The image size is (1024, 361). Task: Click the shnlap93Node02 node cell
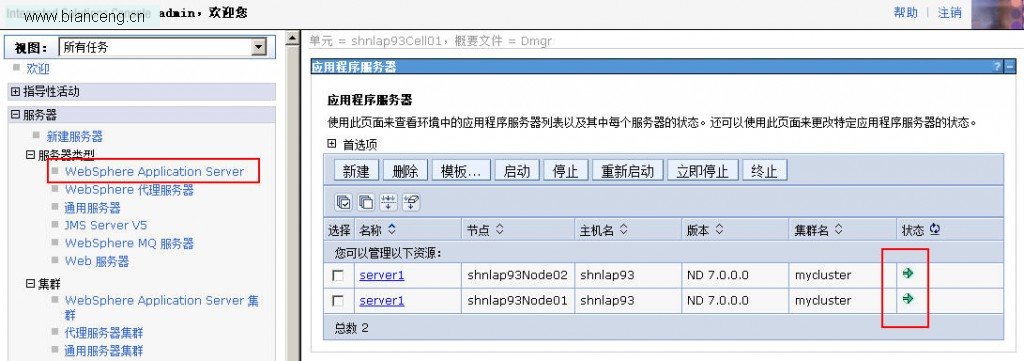pos(517,275)
